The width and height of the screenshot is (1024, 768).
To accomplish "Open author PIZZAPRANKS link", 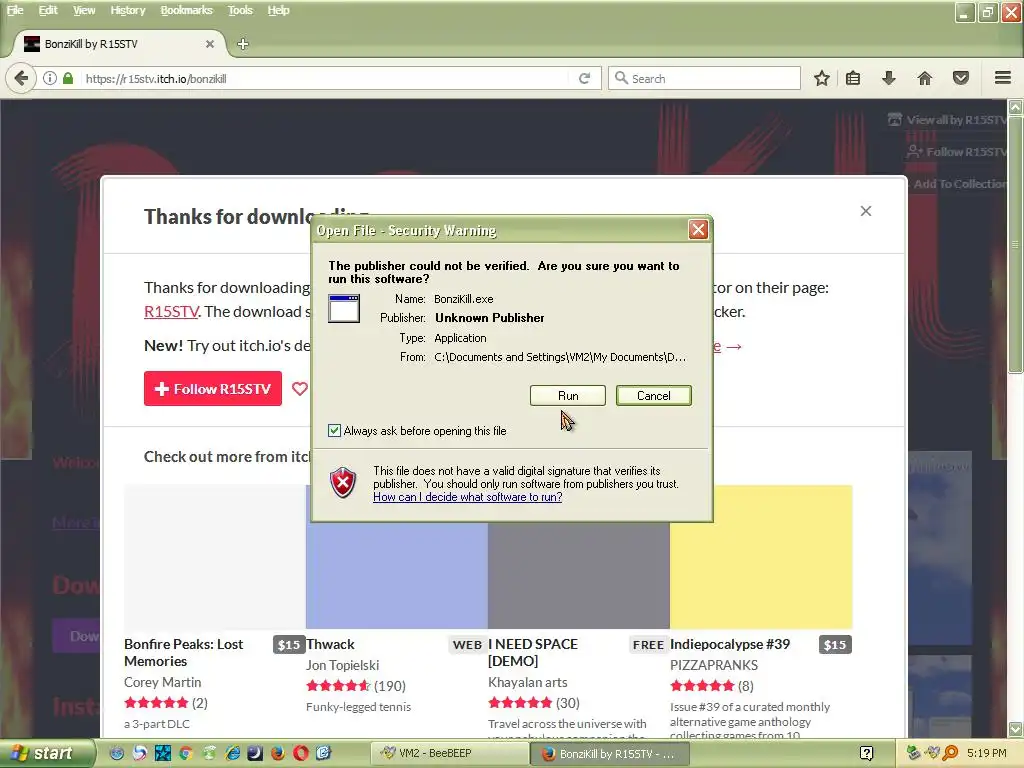I will tap(714, 665).
